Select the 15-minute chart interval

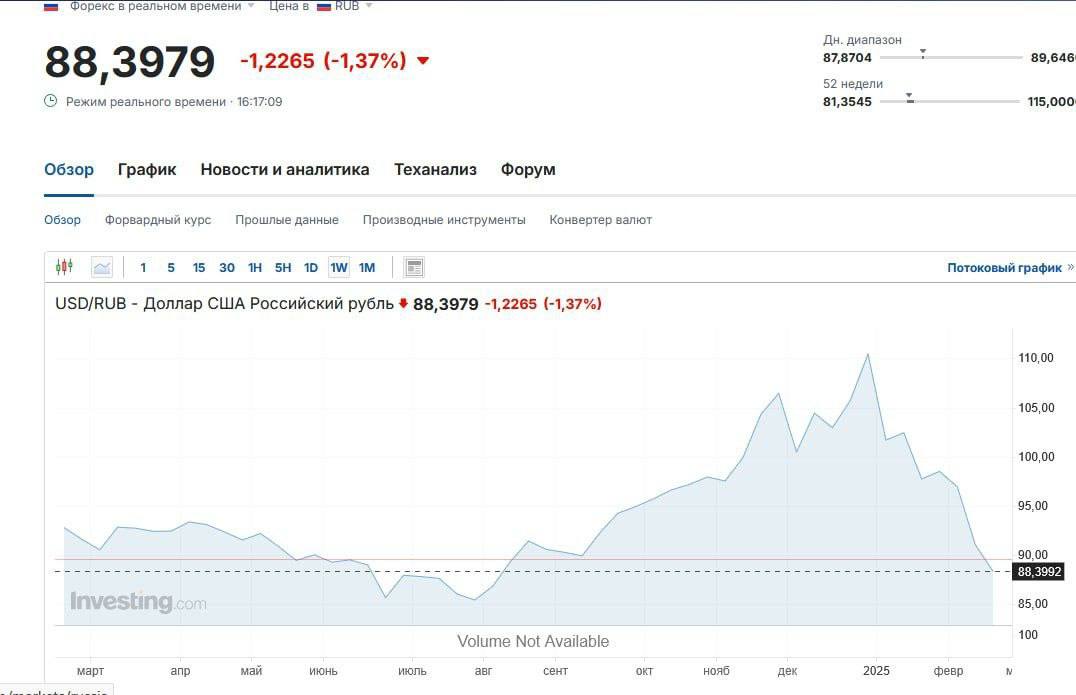coord(199,267)
